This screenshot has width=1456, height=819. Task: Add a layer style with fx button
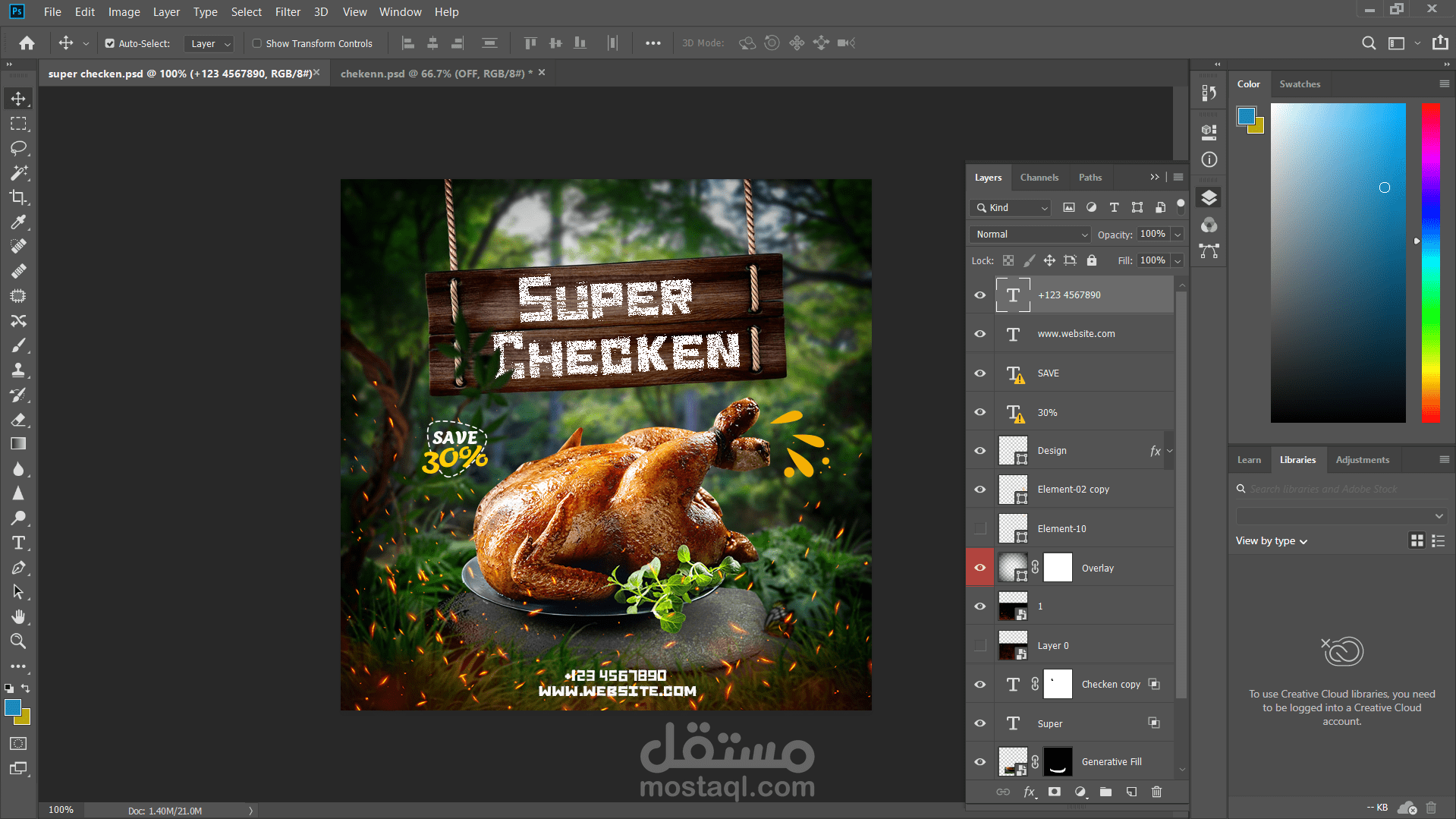(1030, 792)
